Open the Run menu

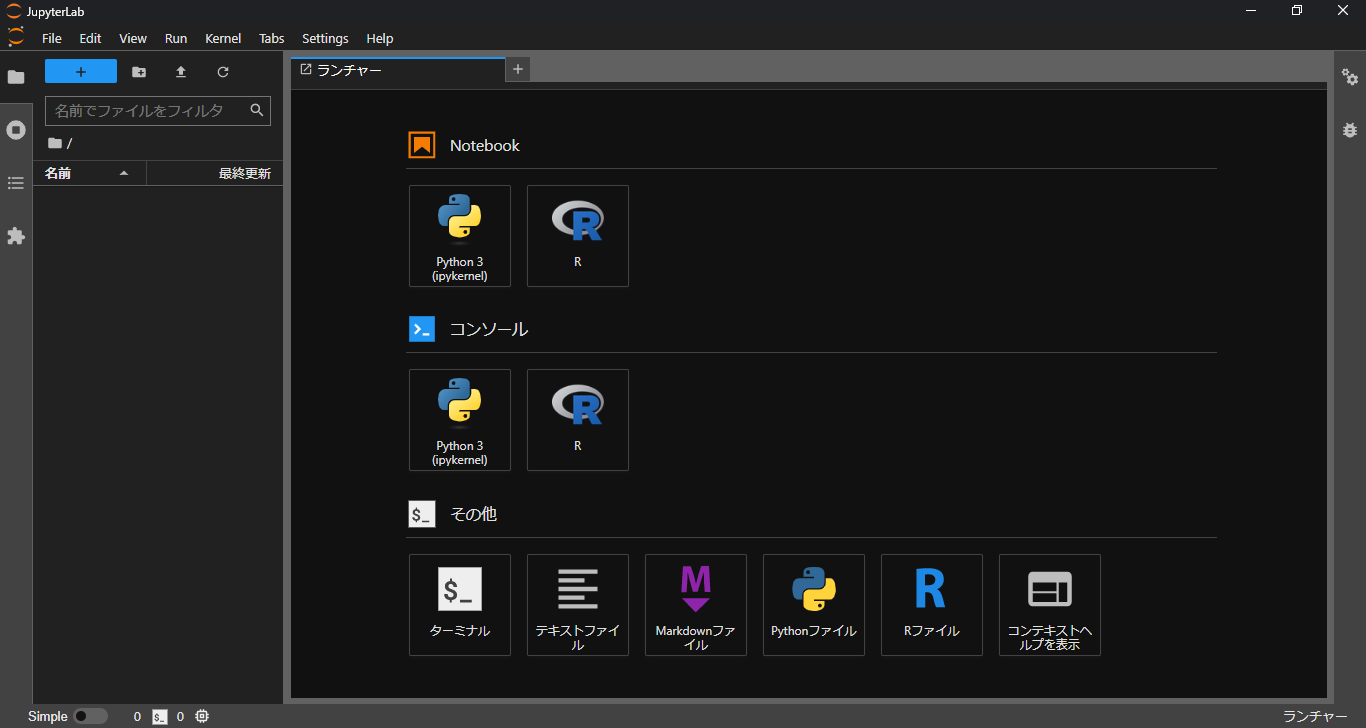176,38
